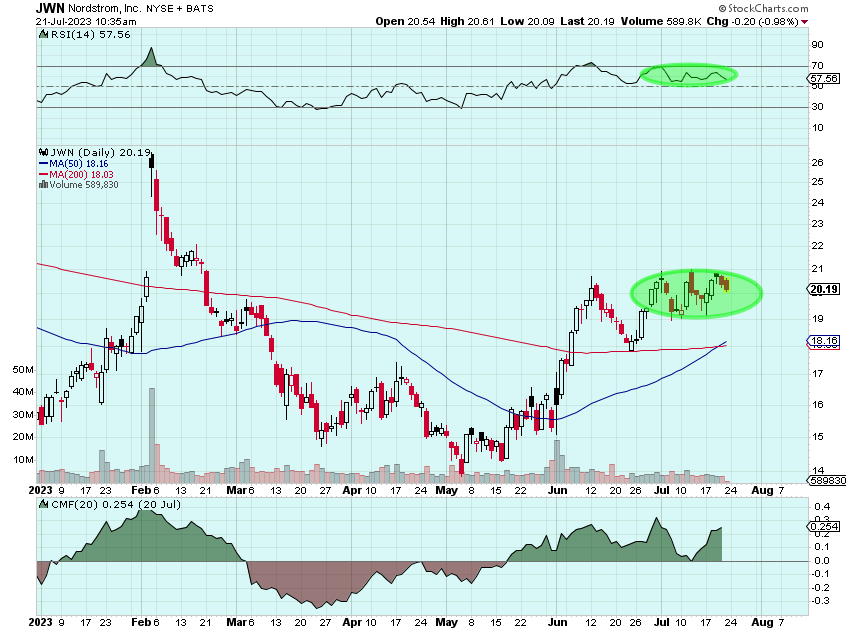Click the tallest February volume spike bar
The width and height of the screenshot is (858, 629).
tap(152, 435)
